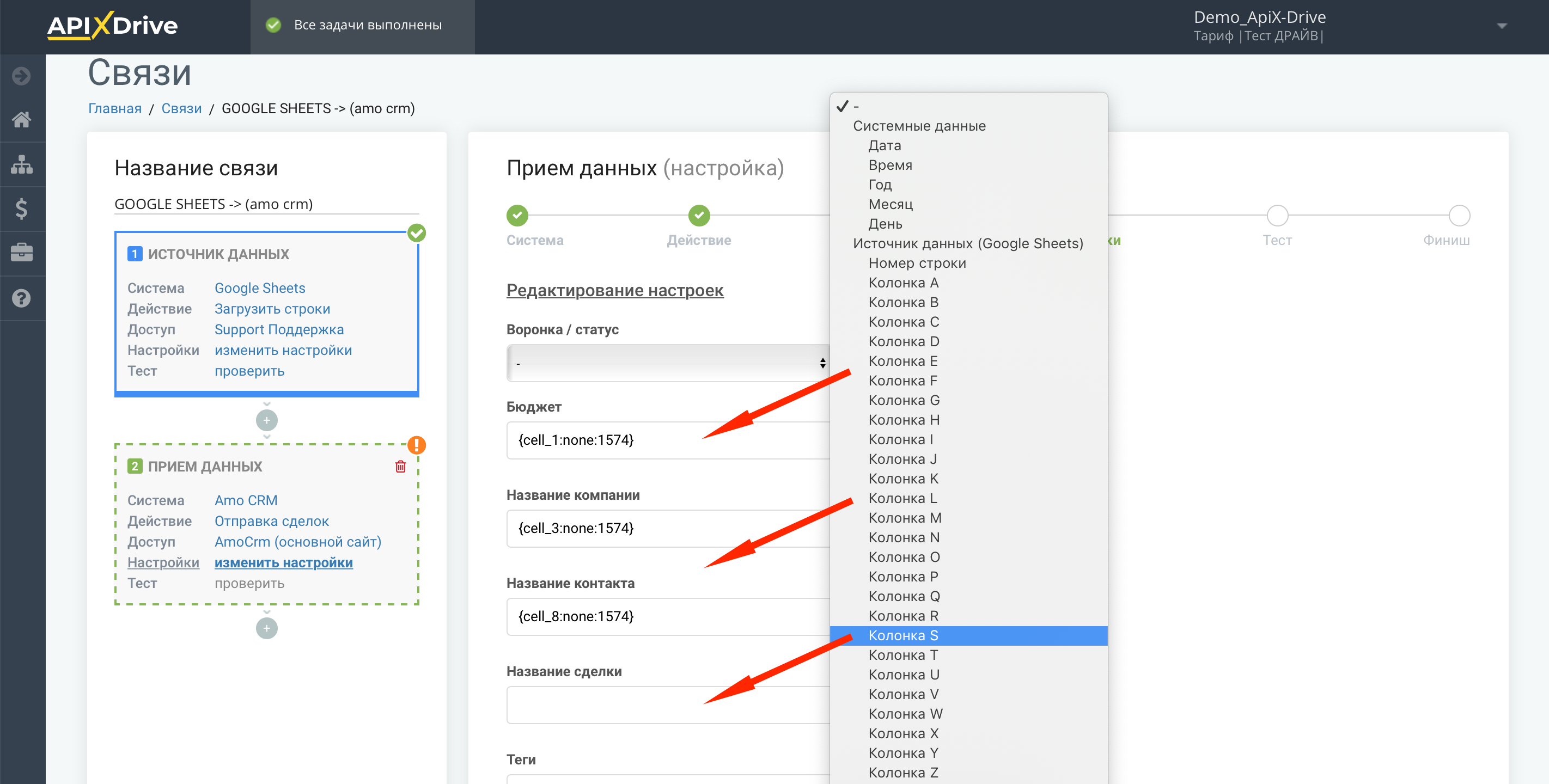Click the green checkmark next to Все задачи выполнены
Image resolution: width=1549 pixels, height=784 pixels.
pyautogui.click(x=273, y=25)
